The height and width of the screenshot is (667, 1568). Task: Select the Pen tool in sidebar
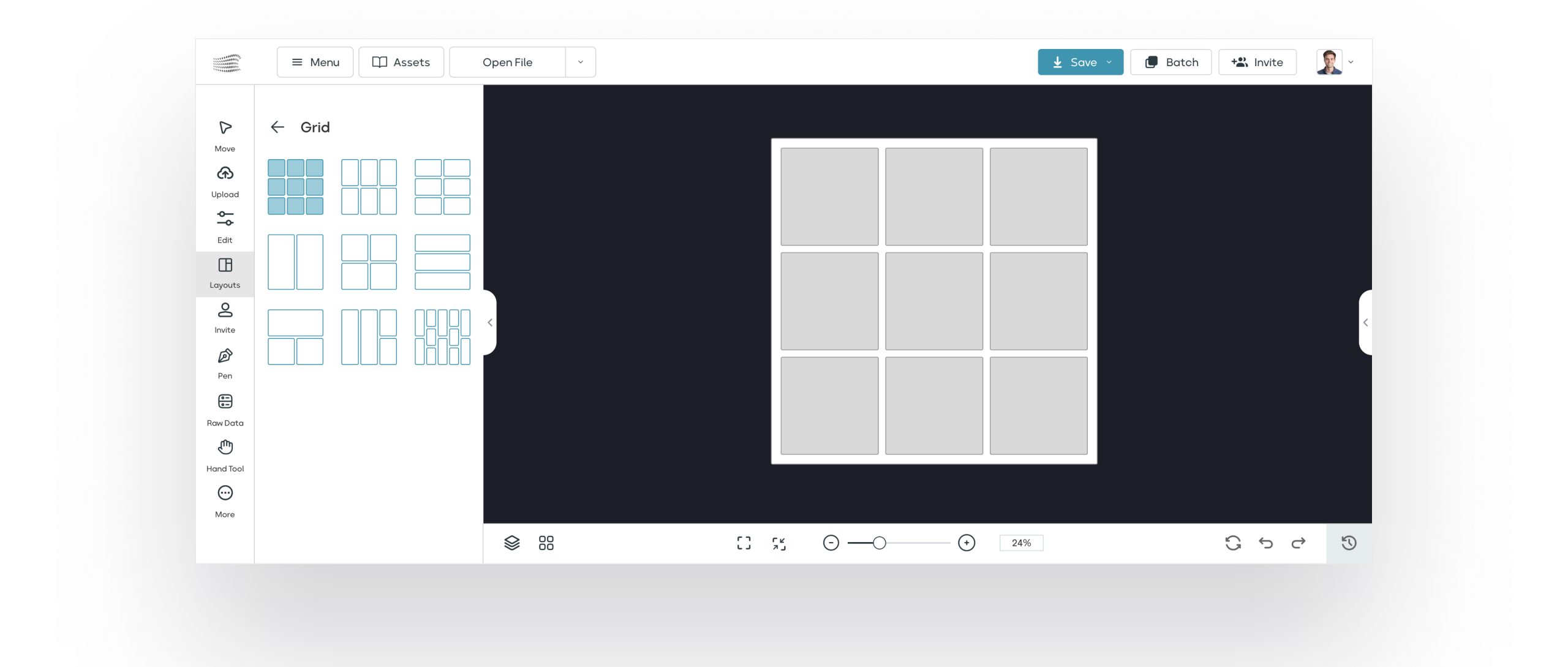[x=225, y=363]
